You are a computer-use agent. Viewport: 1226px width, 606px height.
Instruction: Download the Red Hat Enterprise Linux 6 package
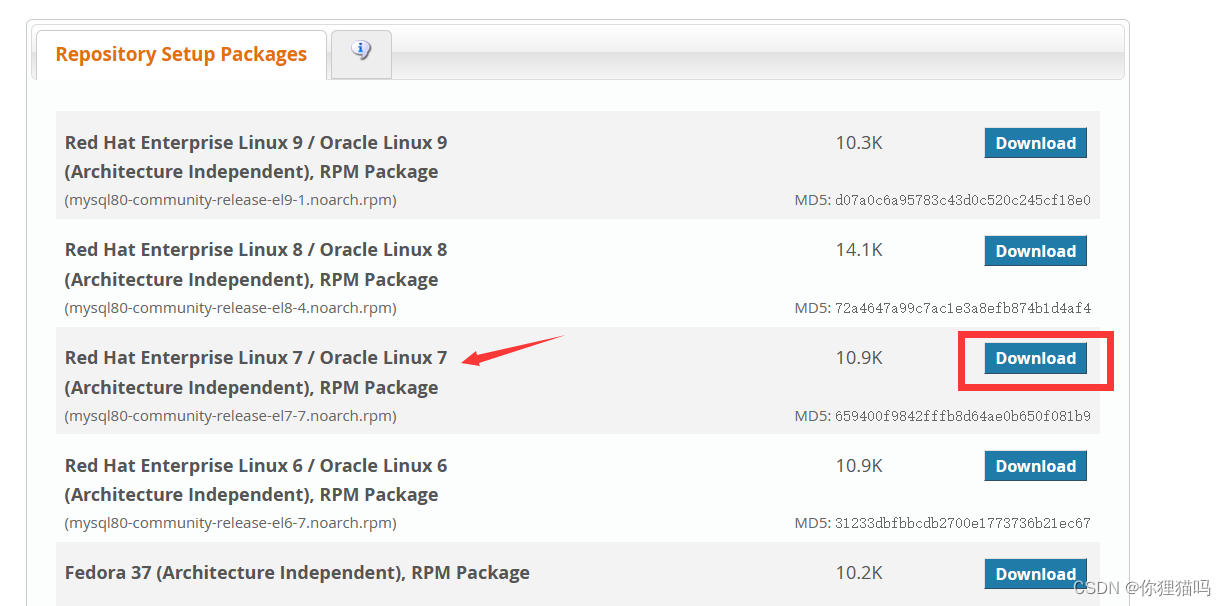tap(1035, 466)
